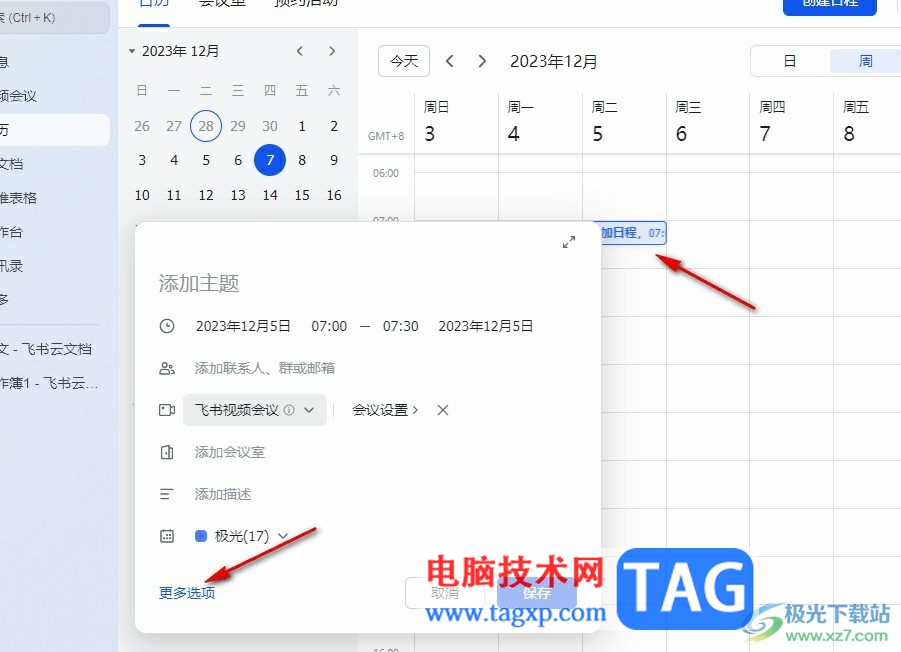Viewport: 901px width, 652px height.
Task: Go to next week in main calendar
Action: pos(482,61)
